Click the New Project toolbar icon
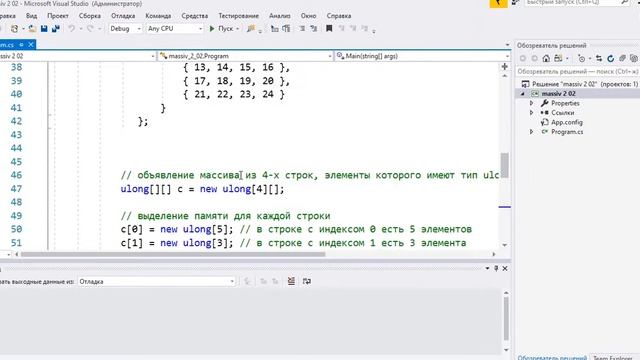This screenshot has width=640, height=360. [15, 29]
